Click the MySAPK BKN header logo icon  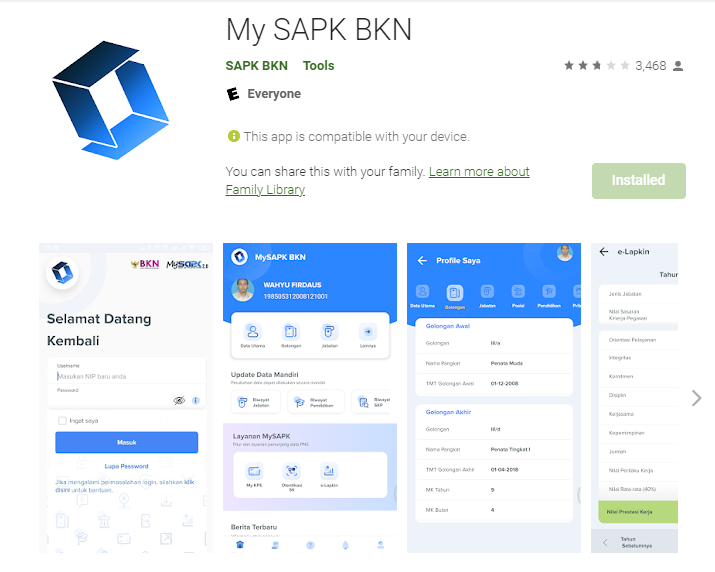tap(239, 257)
